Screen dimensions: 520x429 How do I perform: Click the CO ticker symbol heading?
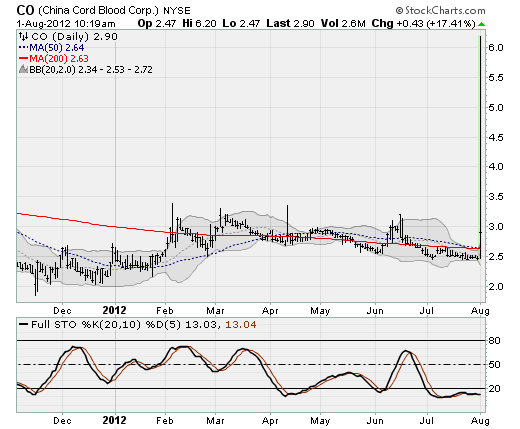(x=25, y=11)
